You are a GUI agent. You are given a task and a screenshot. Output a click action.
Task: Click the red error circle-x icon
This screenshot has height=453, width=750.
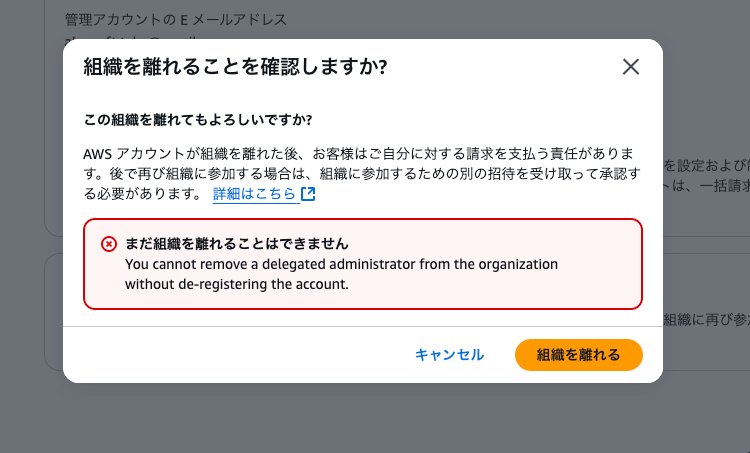click(x=109, y=244)
